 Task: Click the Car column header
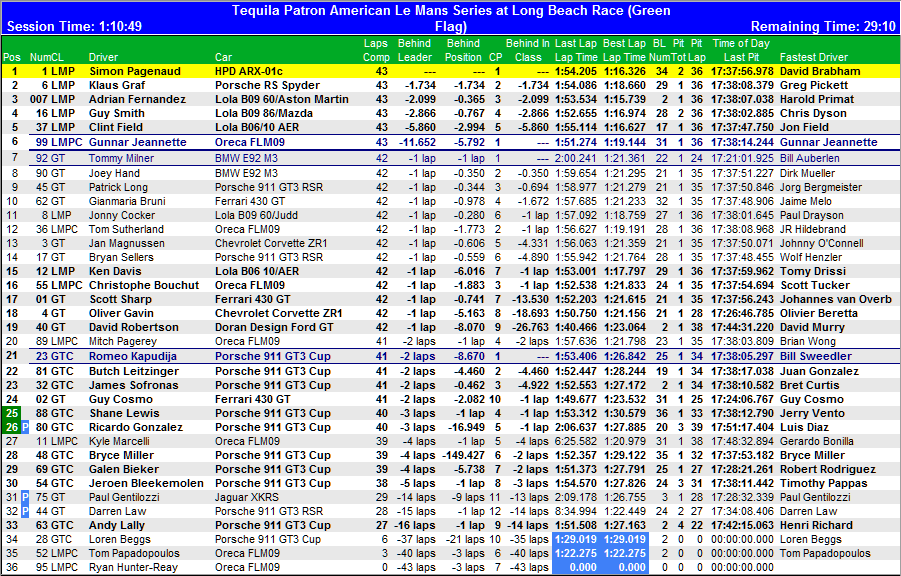(x=223, y=57)
